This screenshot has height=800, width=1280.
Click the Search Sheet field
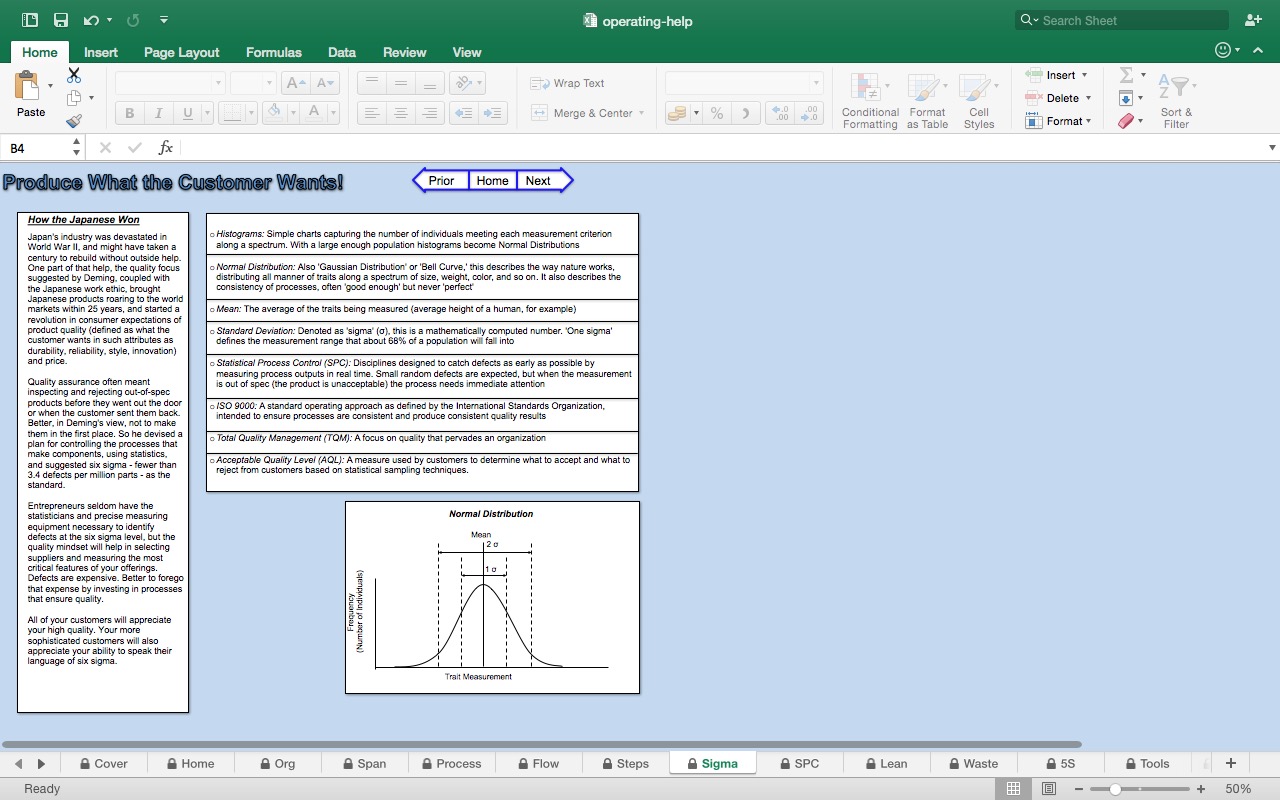tap(1130, 20)
